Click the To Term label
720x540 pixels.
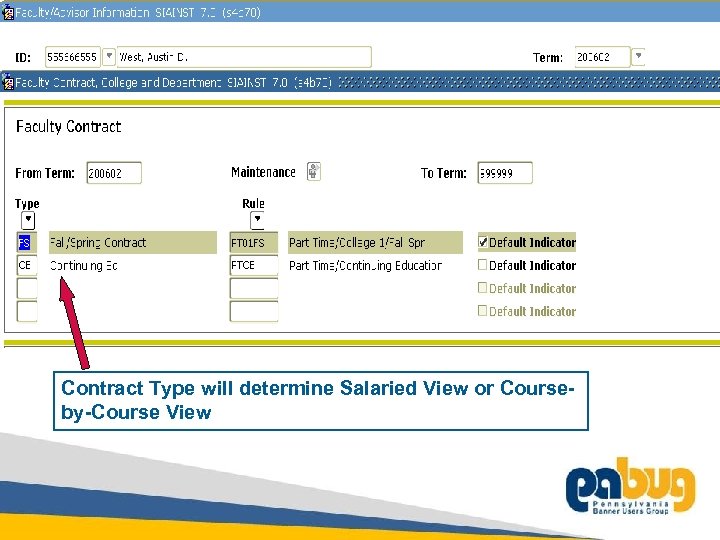pyautogui.click(x=444, y=173)
